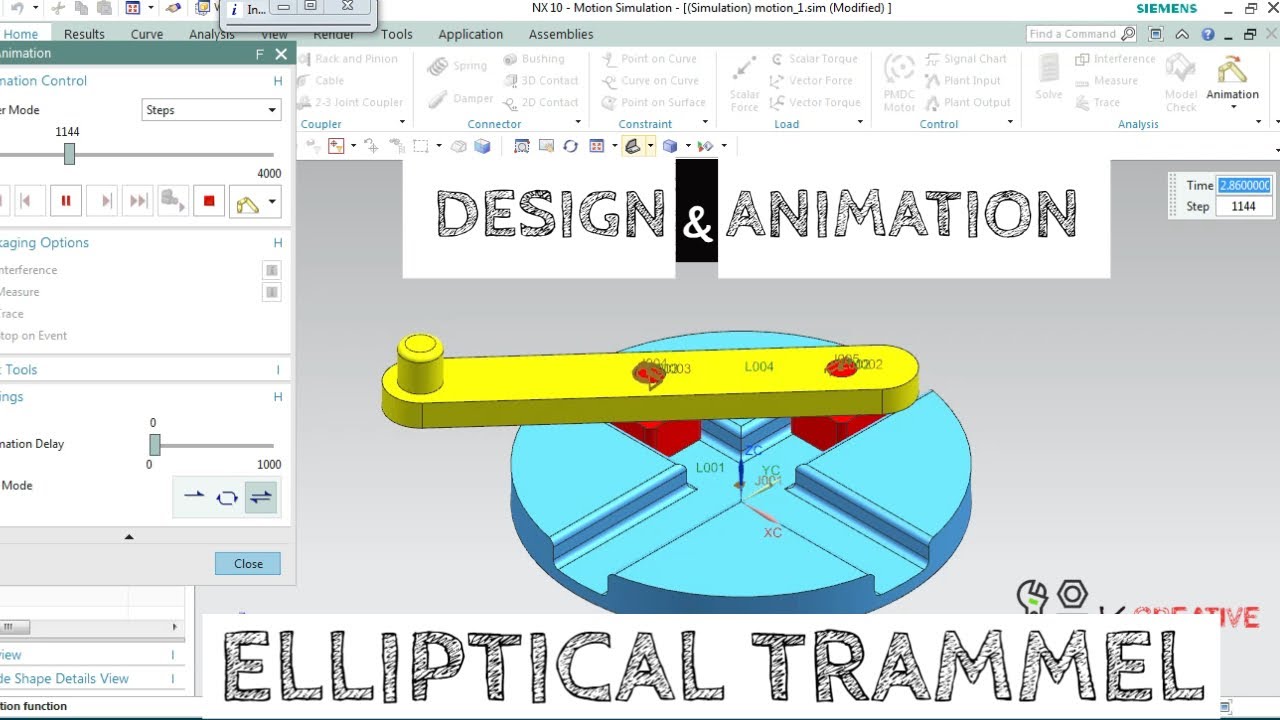
Task: Select the Point on Curve constraint
Action: point(649,59)
